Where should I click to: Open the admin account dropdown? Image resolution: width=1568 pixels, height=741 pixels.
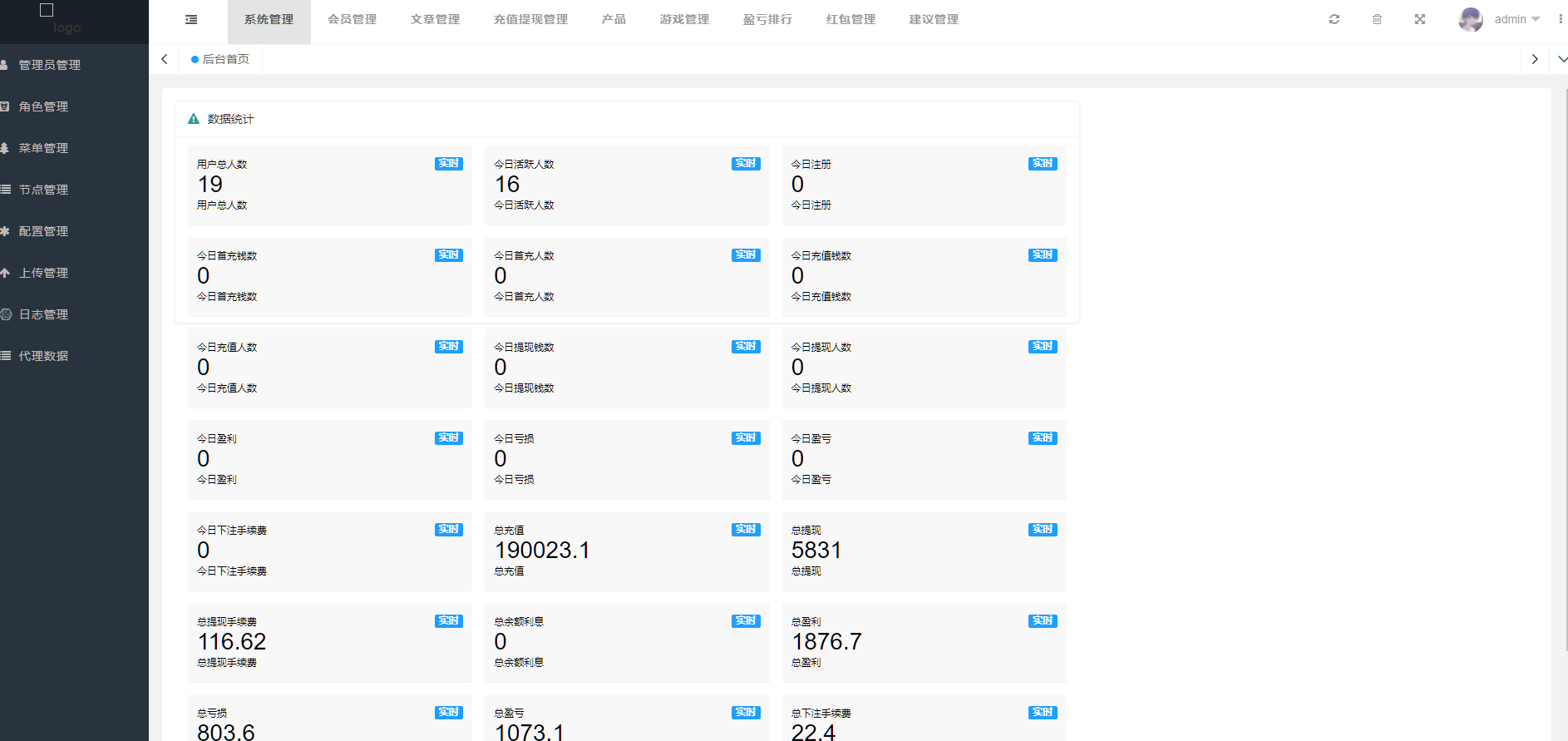click(x=1517, y=19)
